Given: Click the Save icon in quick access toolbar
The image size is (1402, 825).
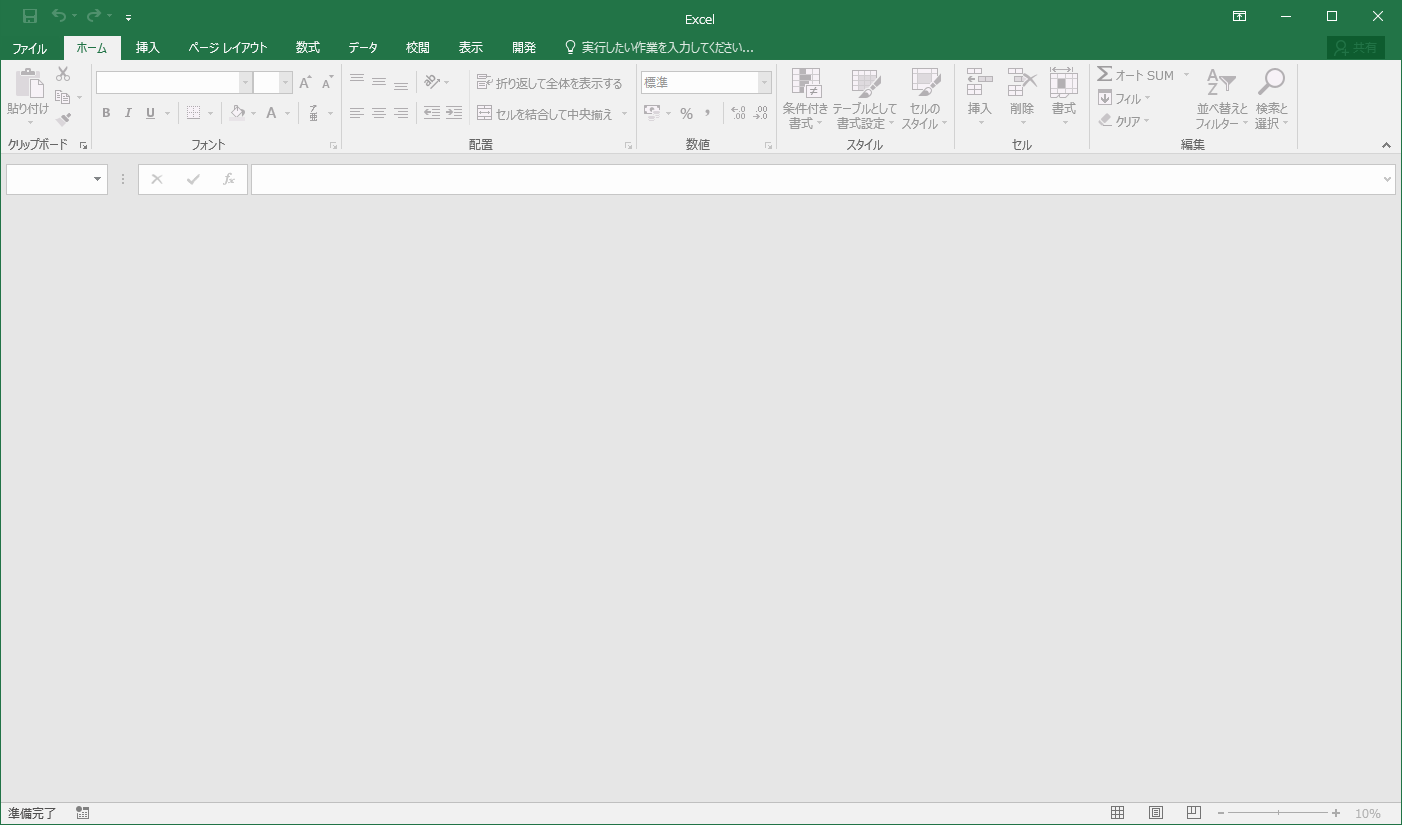Looking at the screenshot, I should pos(30,16).
